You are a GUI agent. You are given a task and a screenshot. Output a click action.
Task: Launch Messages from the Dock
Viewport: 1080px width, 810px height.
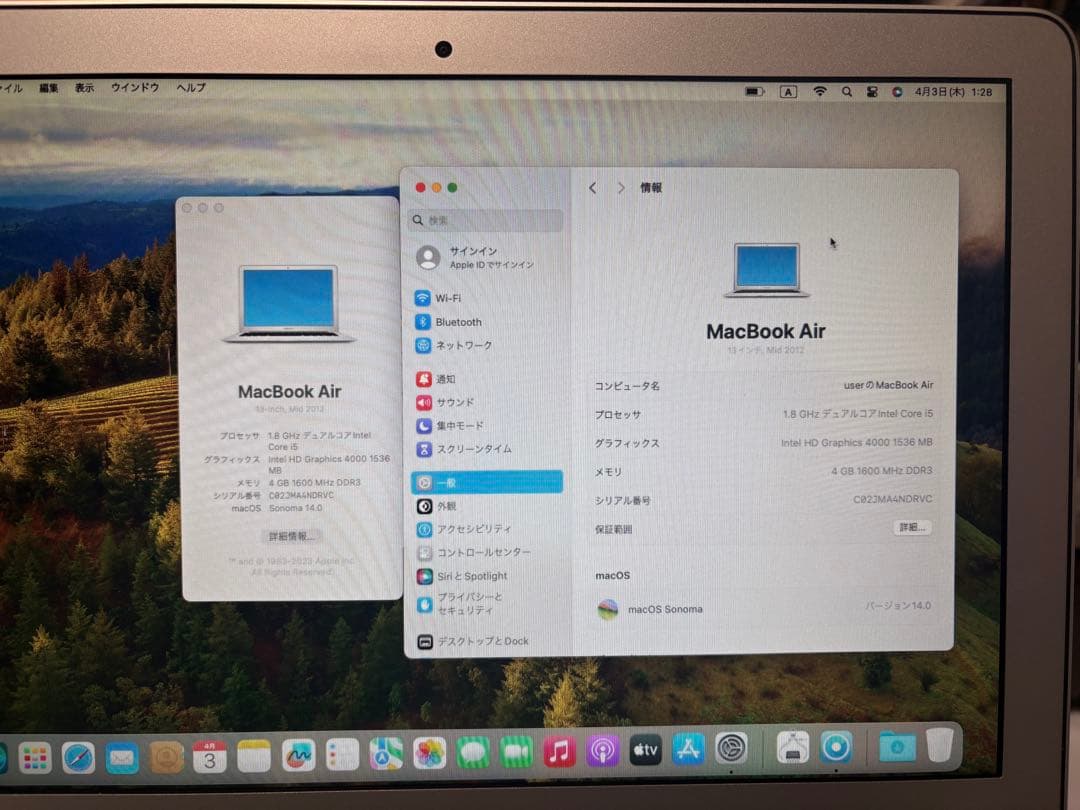pos(472,752)
